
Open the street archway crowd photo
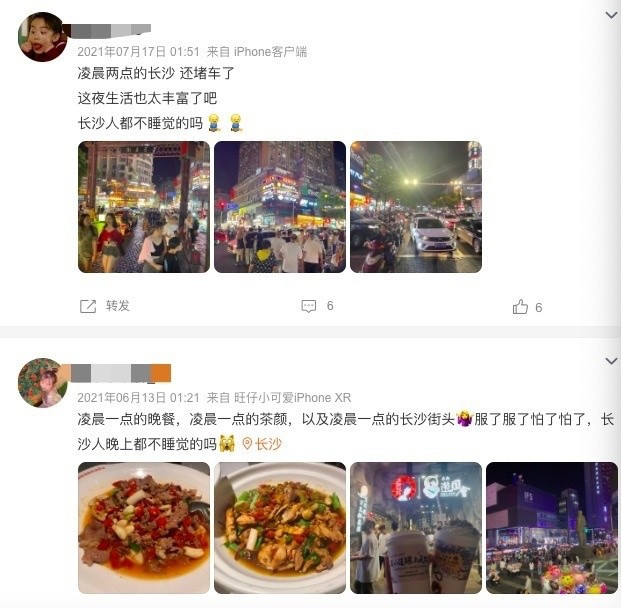click(x=144, y=207)
